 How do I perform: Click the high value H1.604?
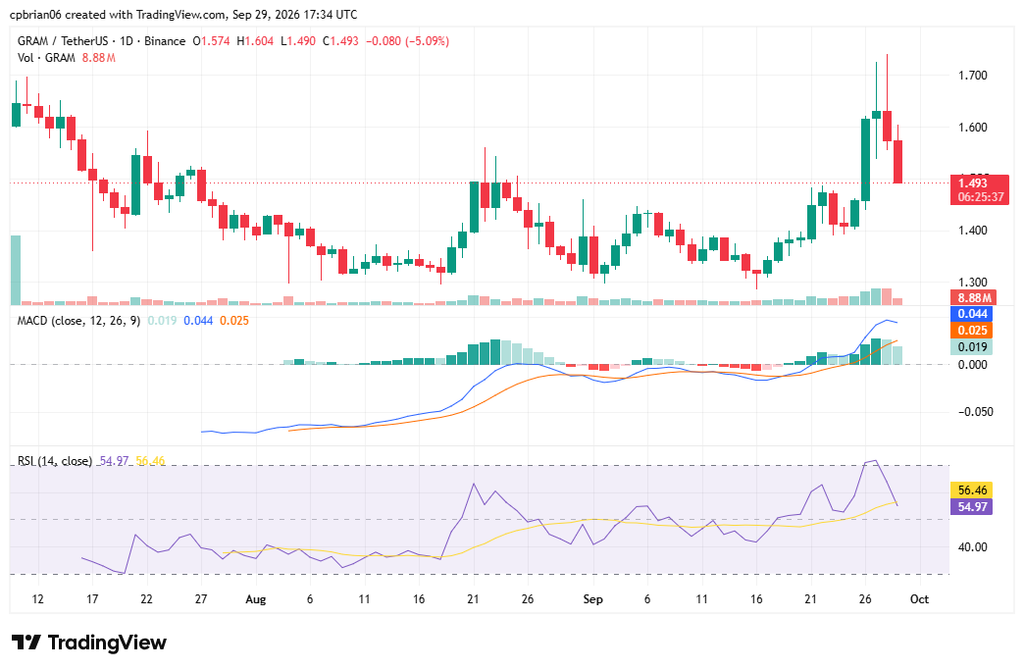255,41
